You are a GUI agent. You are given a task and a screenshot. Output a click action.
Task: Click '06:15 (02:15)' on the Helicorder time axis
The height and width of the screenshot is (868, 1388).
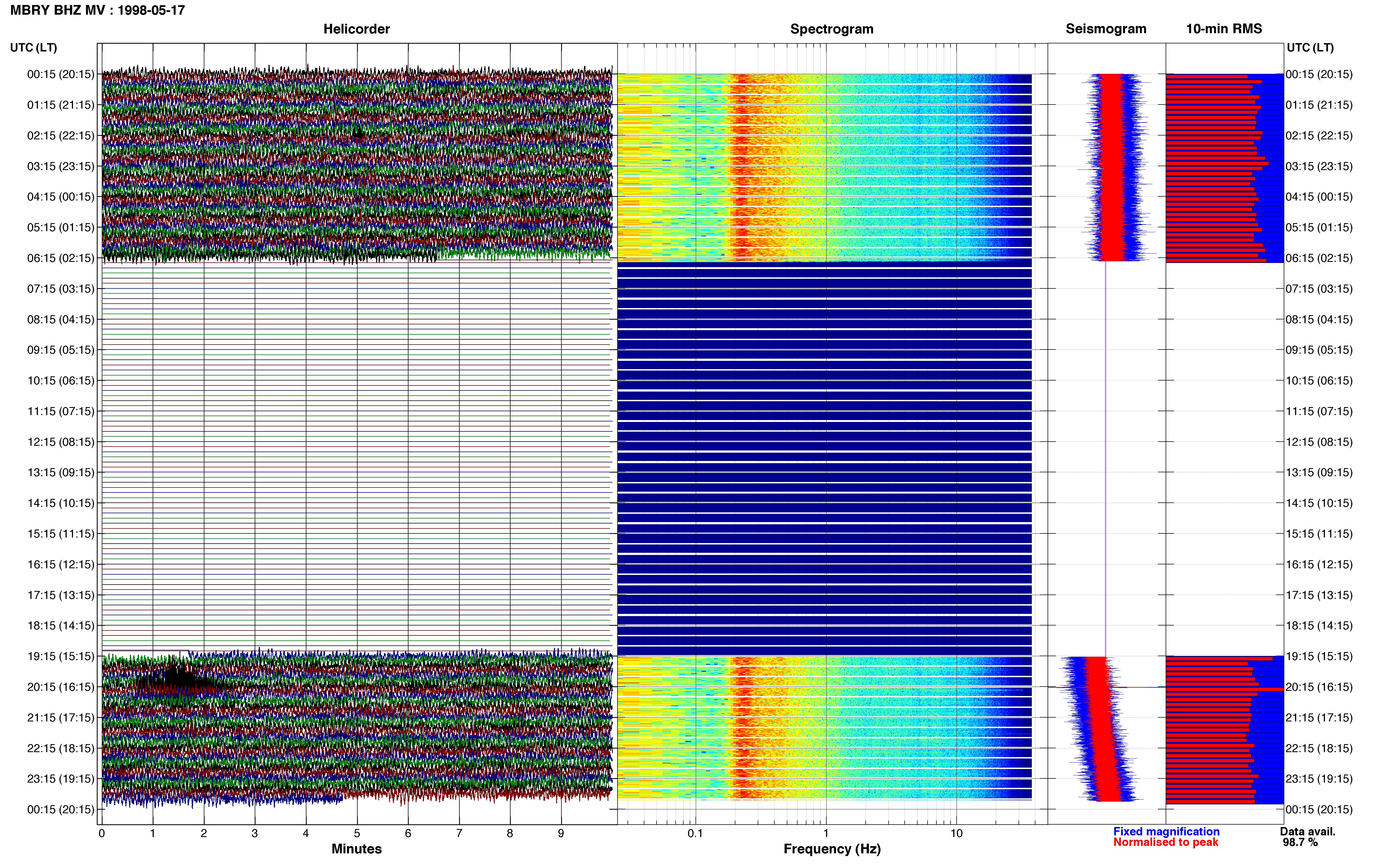61,258
